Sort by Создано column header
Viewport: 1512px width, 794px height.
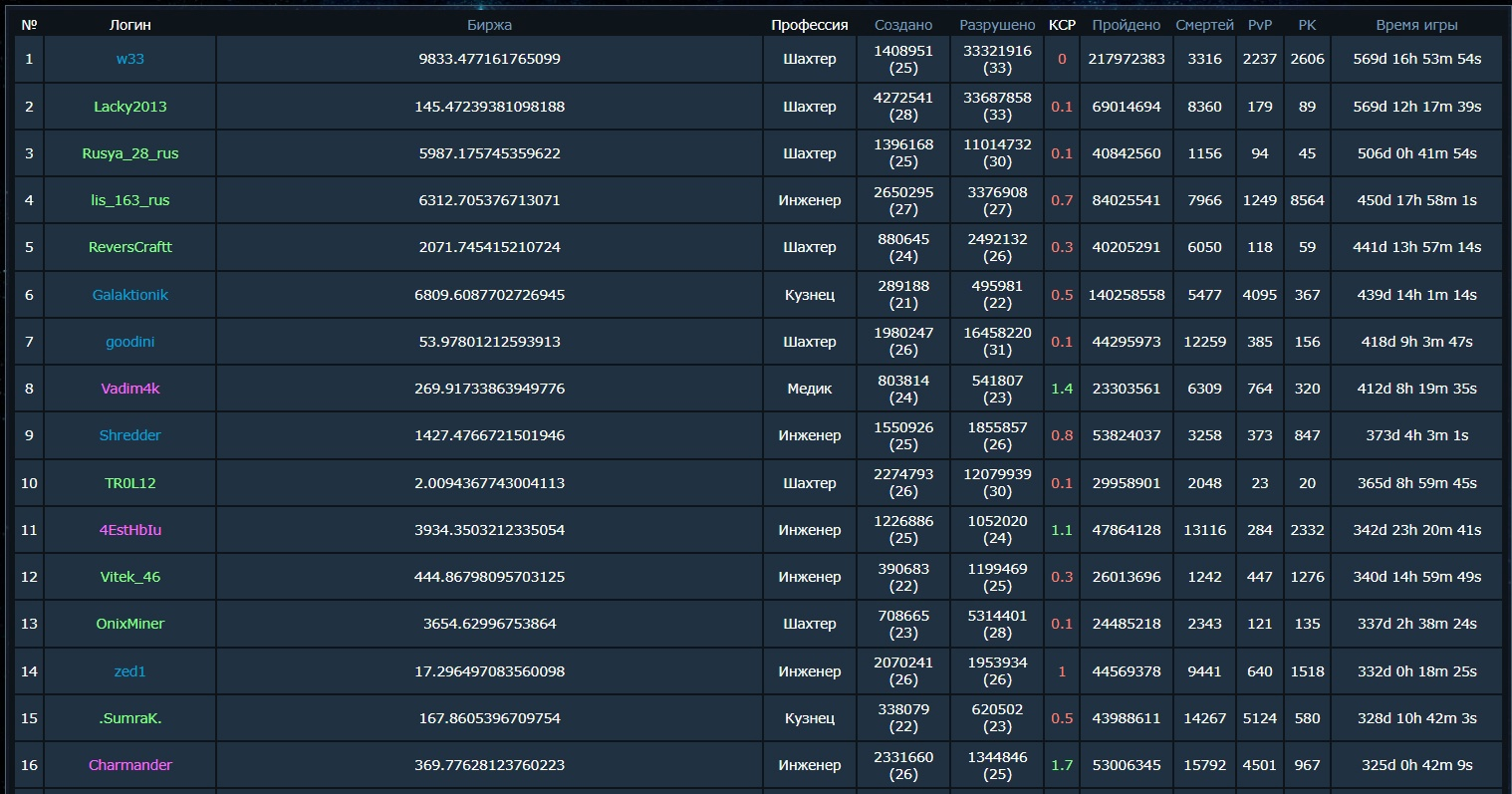tap(903, 25)
